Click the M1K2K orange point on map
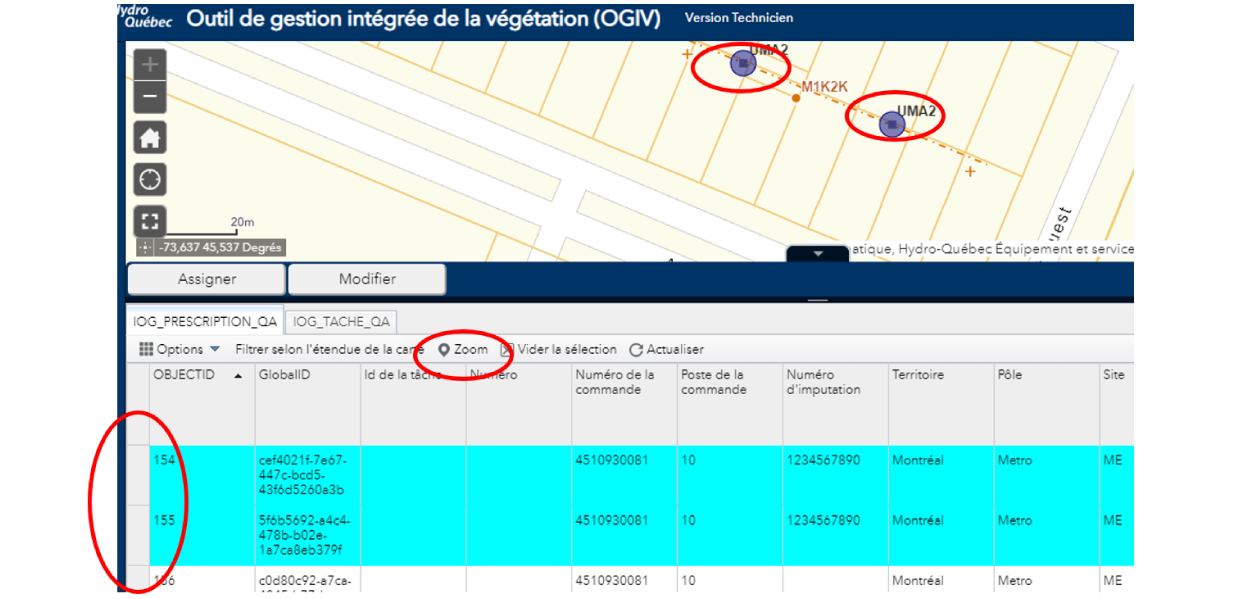Viewport: 1252px width, 599px height. tap(796, 98)
